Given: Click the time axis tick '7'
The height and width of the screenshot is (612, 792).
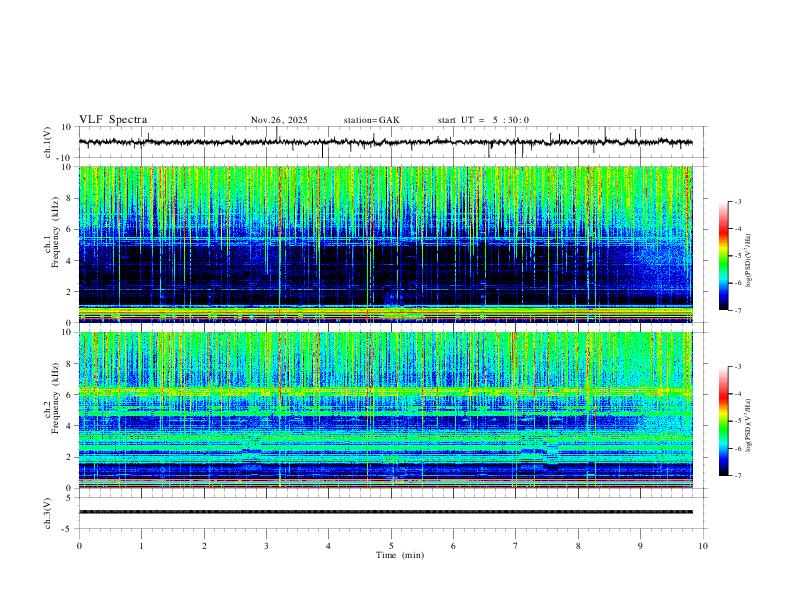Looking at the screenshot, I should [x=516, y=546].
